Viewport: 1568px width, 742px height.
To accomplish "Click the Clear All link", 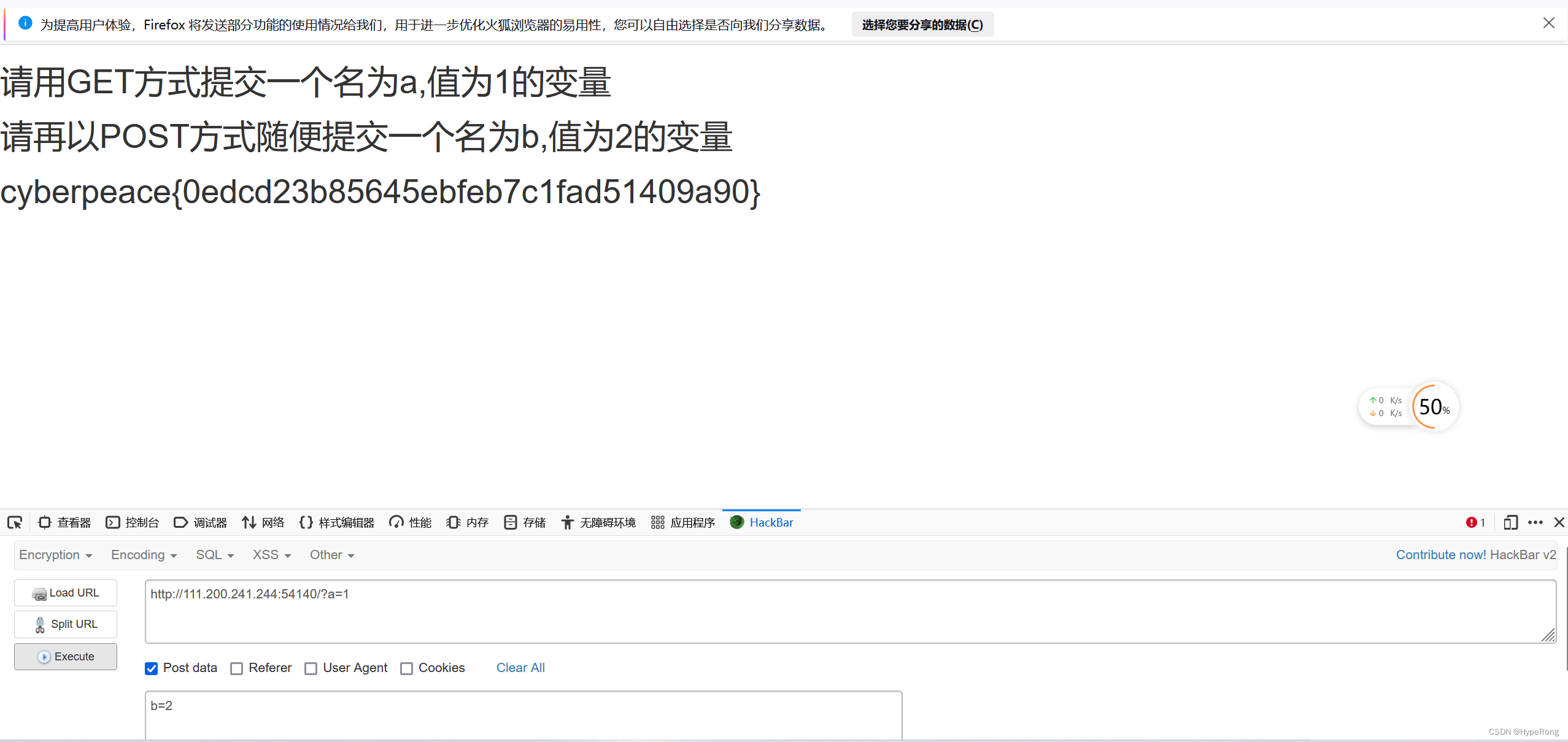I will pyautogui.click(x=520, y=668).
